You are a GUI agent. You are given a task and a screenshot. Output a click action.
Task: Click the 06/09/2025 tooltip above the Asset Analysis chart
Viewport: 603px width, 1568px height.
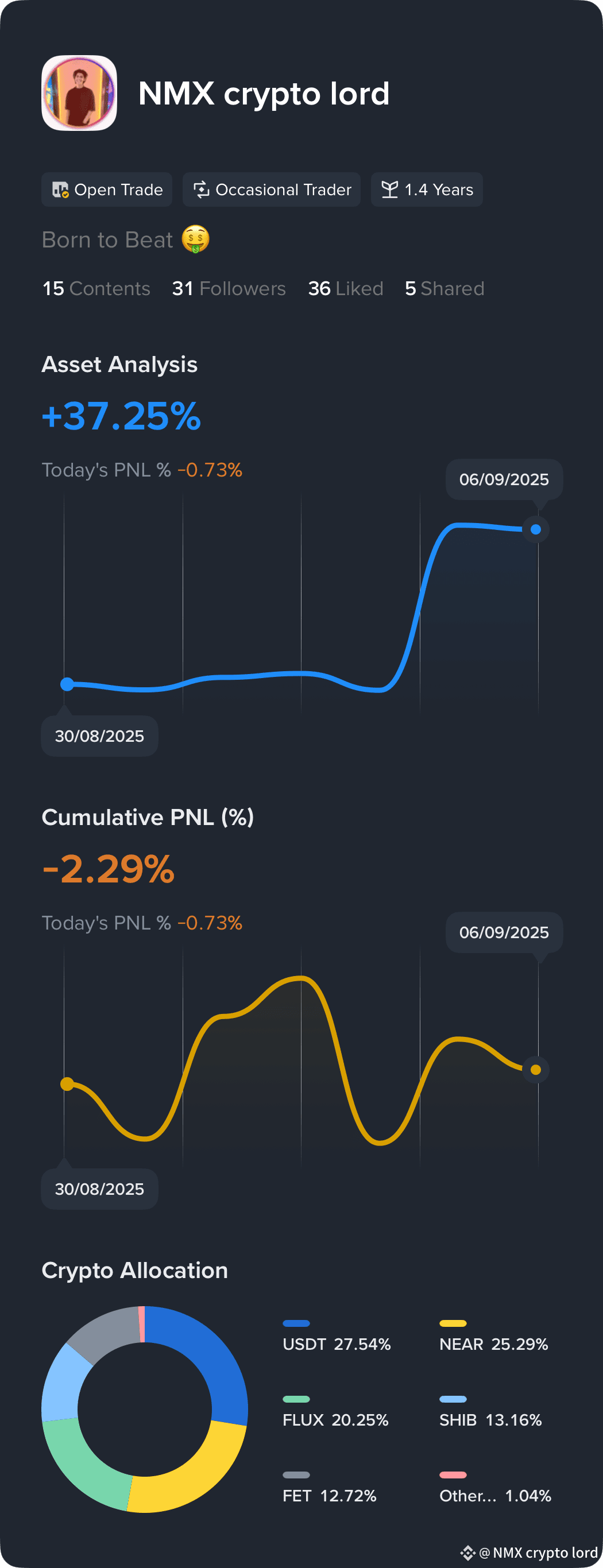[504, 479]
